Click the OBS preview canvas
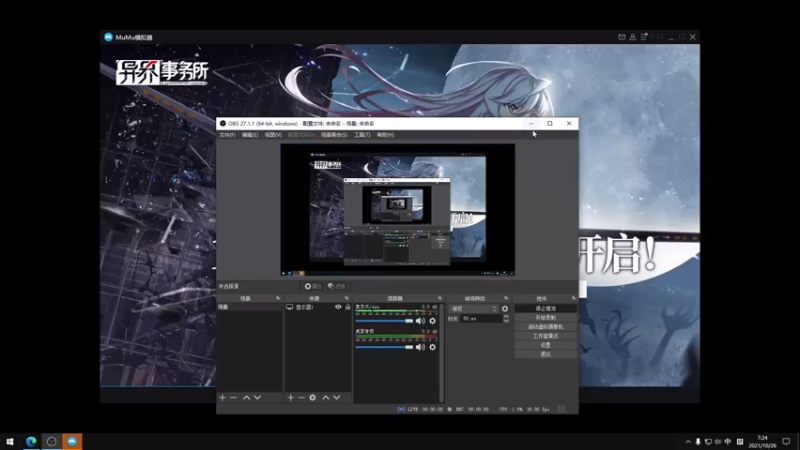800x450 pixels. point(397,210)
